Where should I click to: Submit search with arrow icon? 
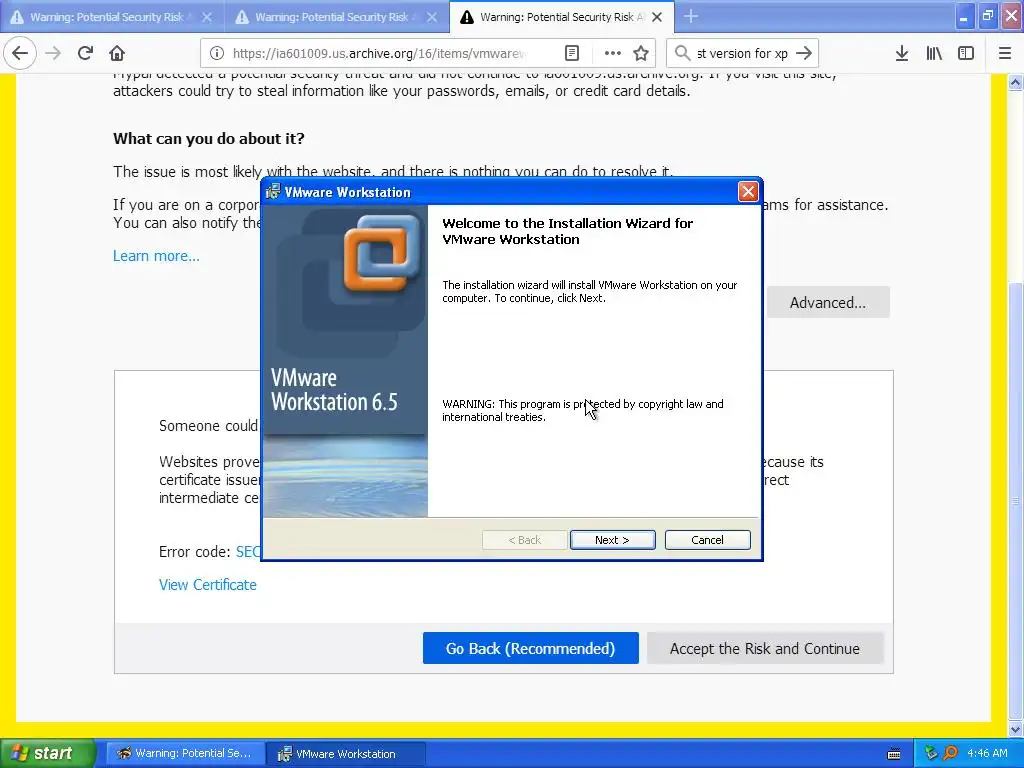click(x=804, y=53)
